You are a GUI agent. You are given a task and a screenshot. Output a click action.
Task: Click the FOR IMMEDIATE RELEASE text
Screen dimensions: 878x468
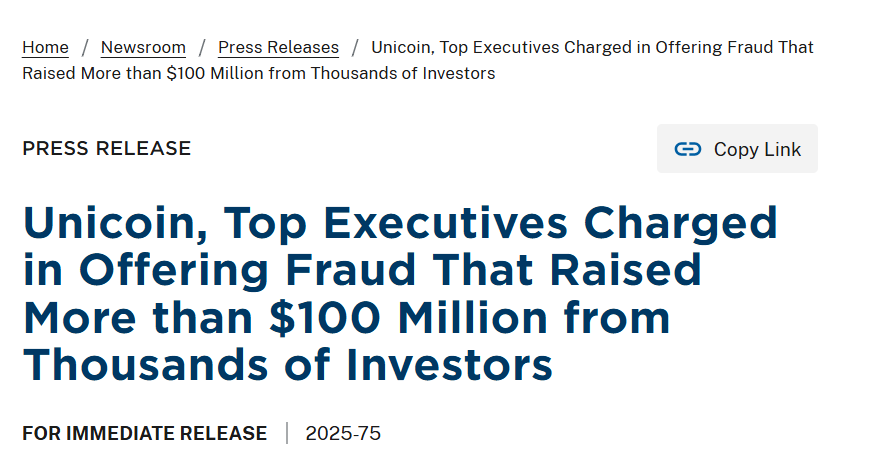pyautogui.click(x=144, y=433)
